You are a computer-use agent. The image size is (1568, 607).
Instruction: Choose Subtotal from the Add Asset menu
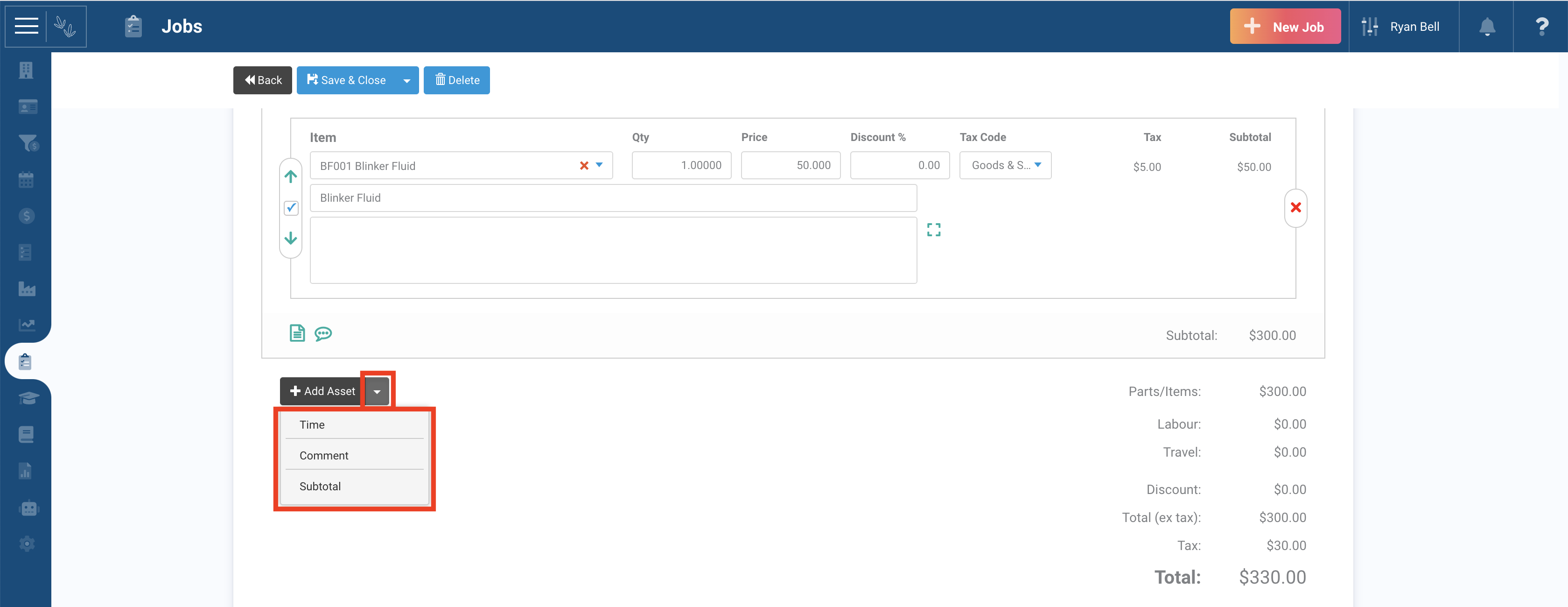pyautogui.click(x=354, y=487)
